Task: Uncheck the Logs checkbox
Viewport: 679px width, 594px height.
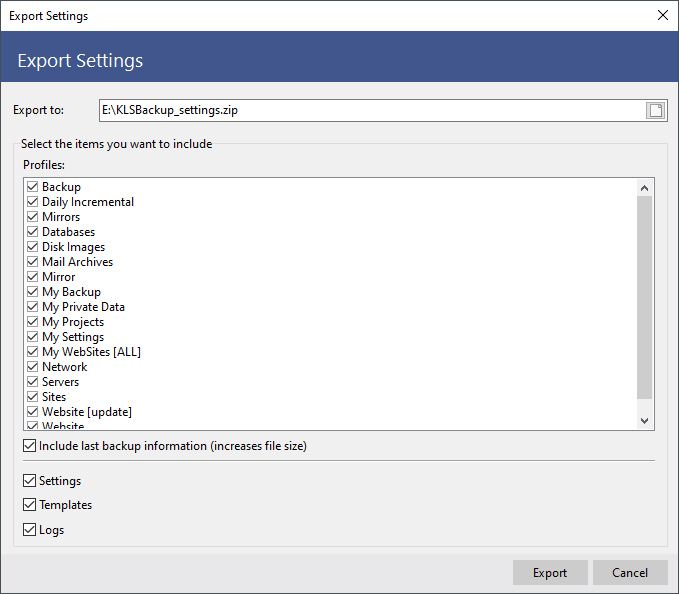Action: 29,530
